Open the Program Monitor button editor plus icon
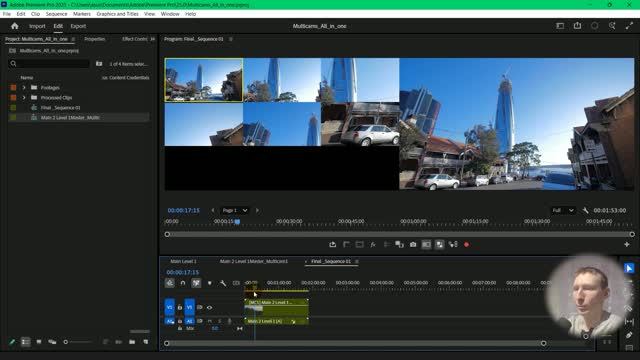 coord(627,244)
